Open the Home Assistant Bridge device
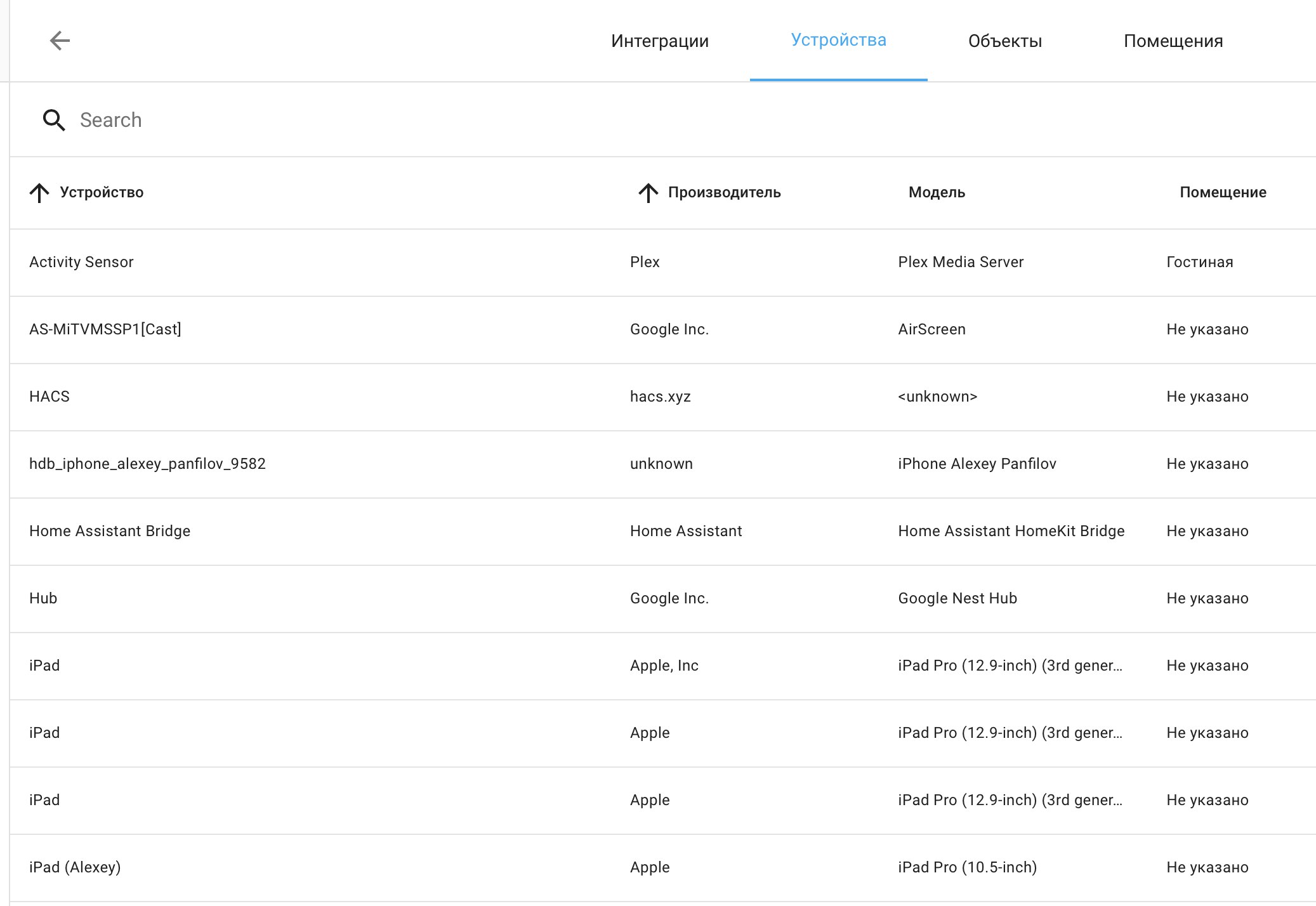Viewport: 1316px width, 906px height. click(662, 532)
